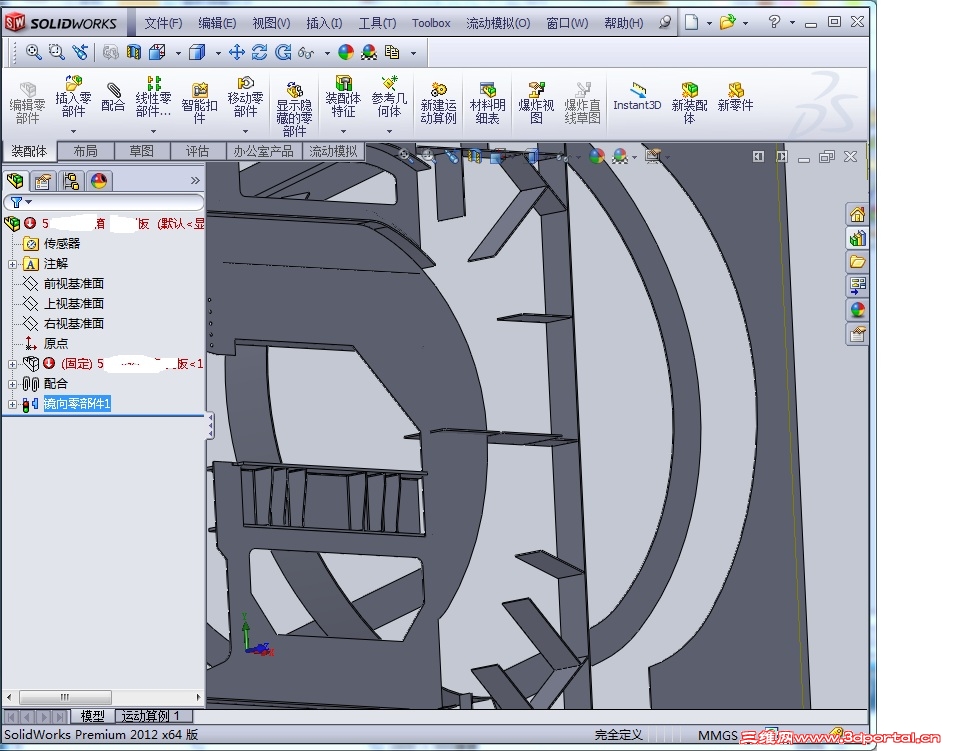The height and width of the screenshot is (751, 960).
Task: Switch to the 评估 (Evaluate) tab
Action: (x=197, y=151)
